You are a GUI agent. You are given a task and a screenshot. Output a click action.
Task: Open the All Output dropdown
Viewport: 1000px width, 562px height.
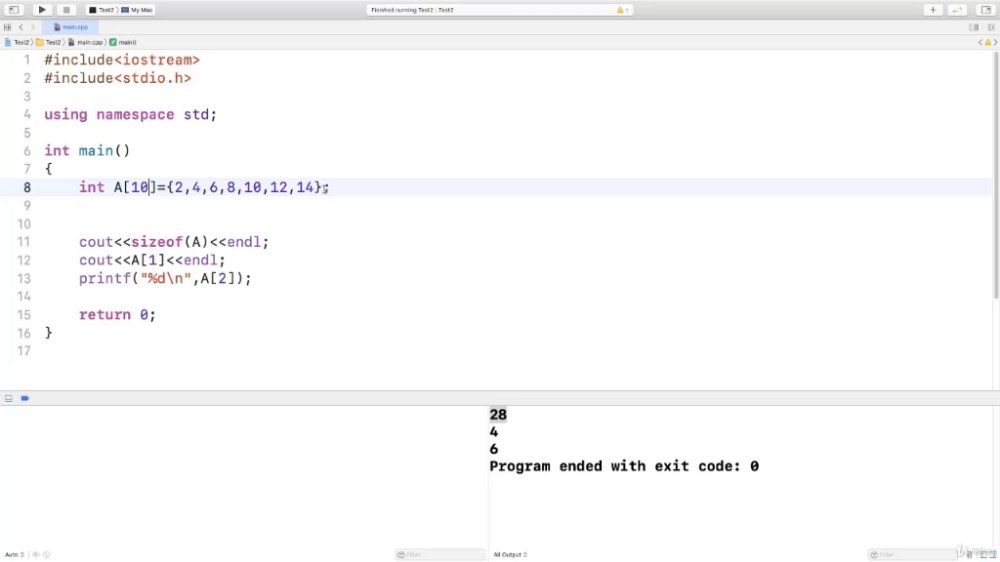(x=510, y=554)
